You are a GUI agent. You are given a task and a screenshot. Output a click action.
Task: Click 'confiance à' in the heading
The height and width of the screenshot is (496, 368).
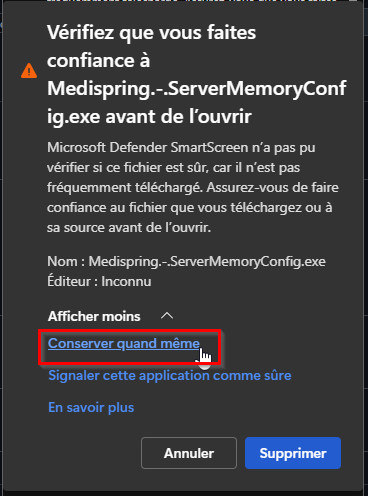[x=99, y=61]
